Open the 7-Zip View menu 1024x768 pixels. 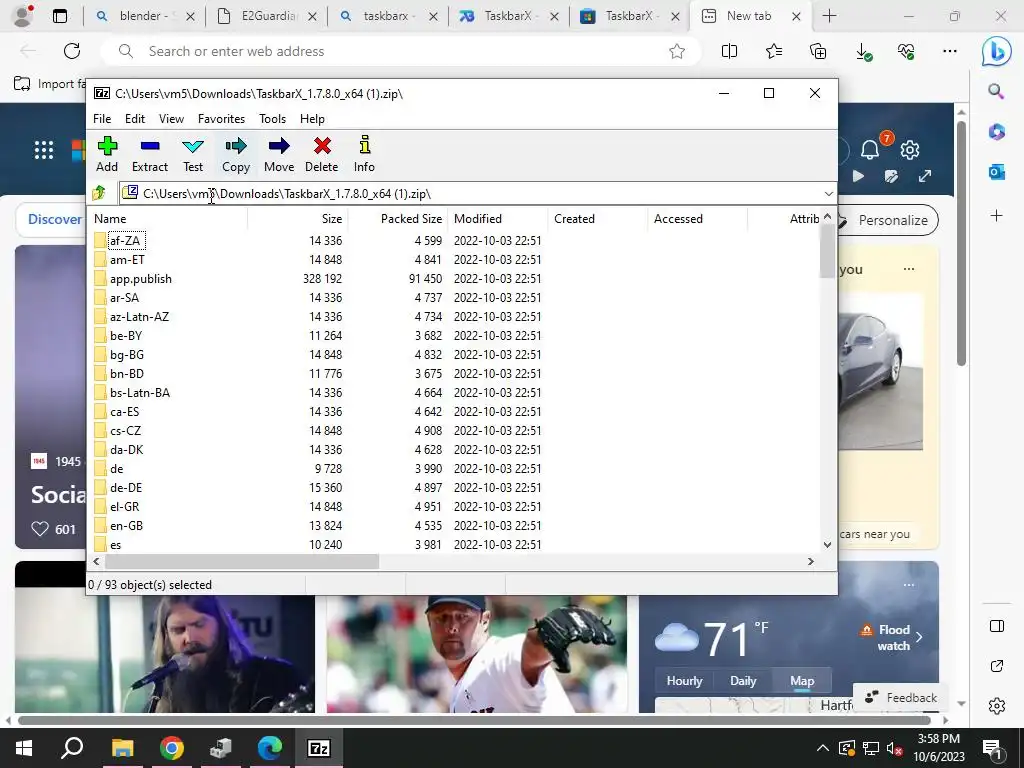tap(171, 119)
